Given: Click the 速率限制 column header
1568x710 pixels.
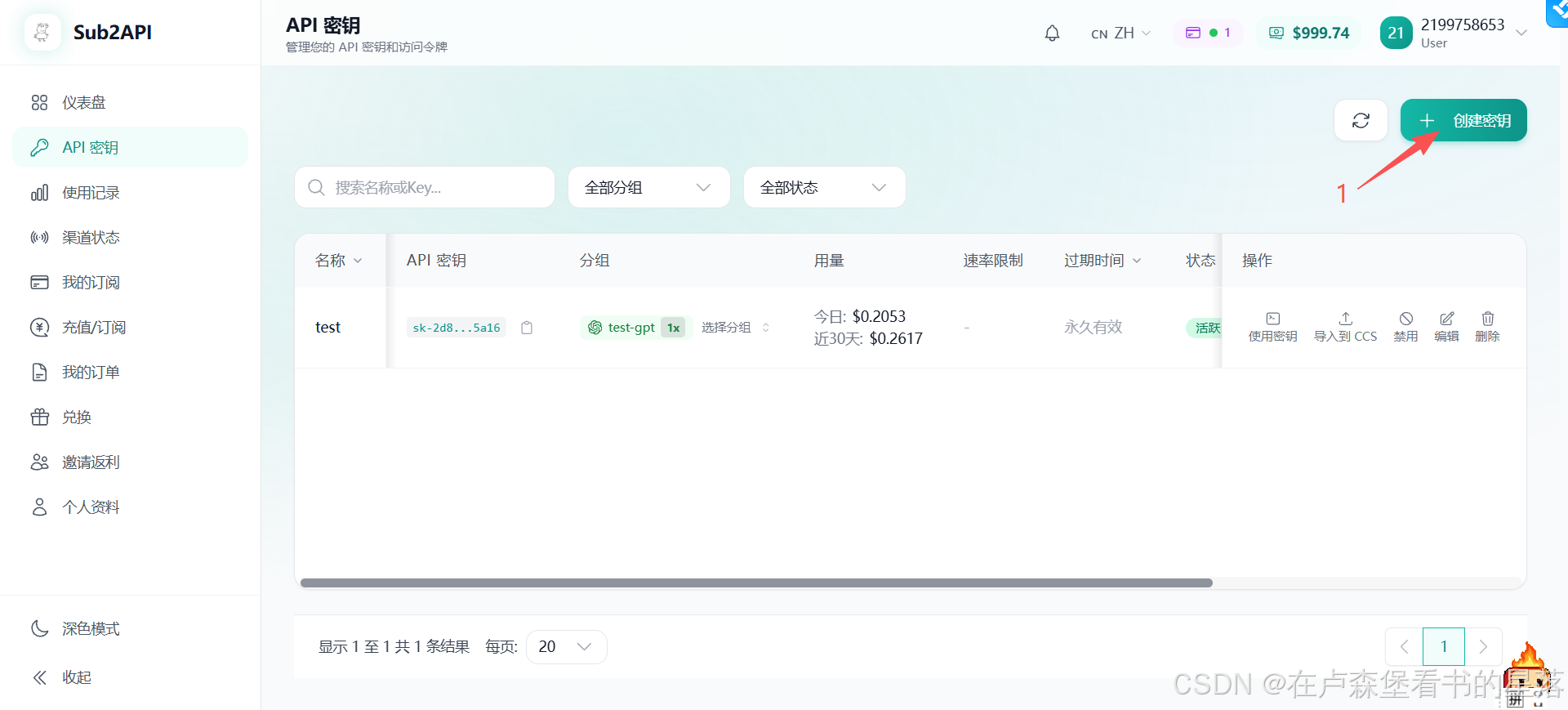Looking at the screenshot, I should point(993,261).
